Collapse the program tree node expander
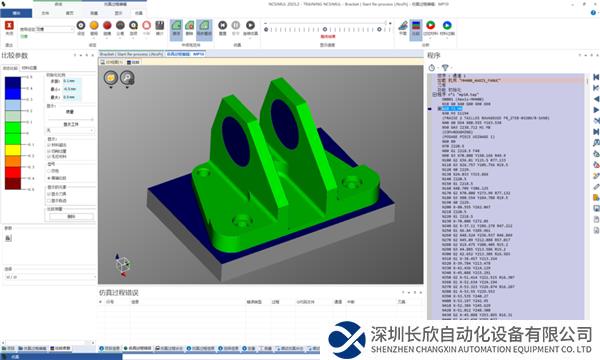 coord(434,94)
